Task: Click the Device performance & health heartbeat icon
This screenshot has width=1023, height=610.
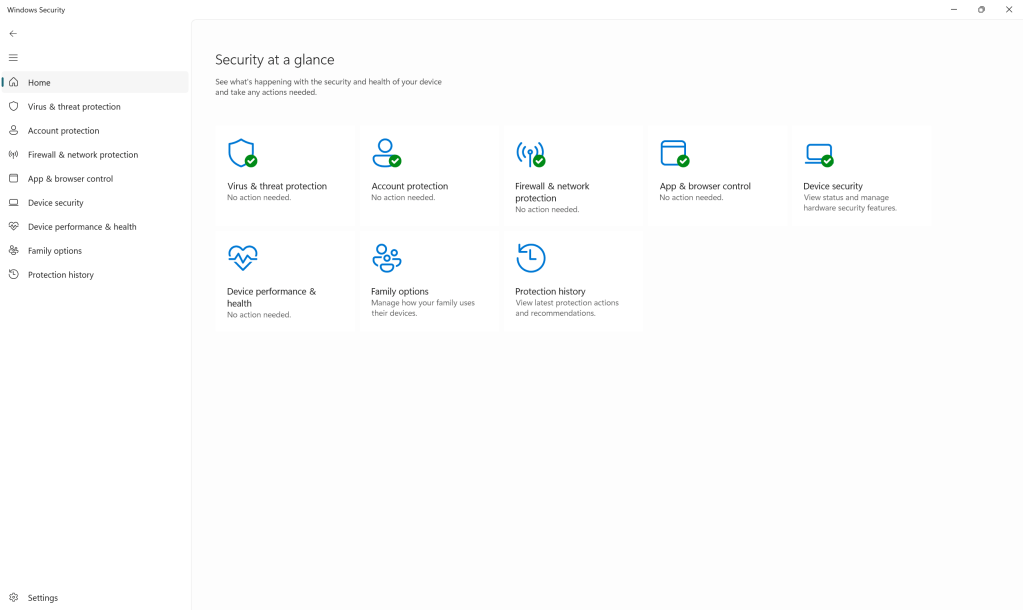Action: pos(243,258)
